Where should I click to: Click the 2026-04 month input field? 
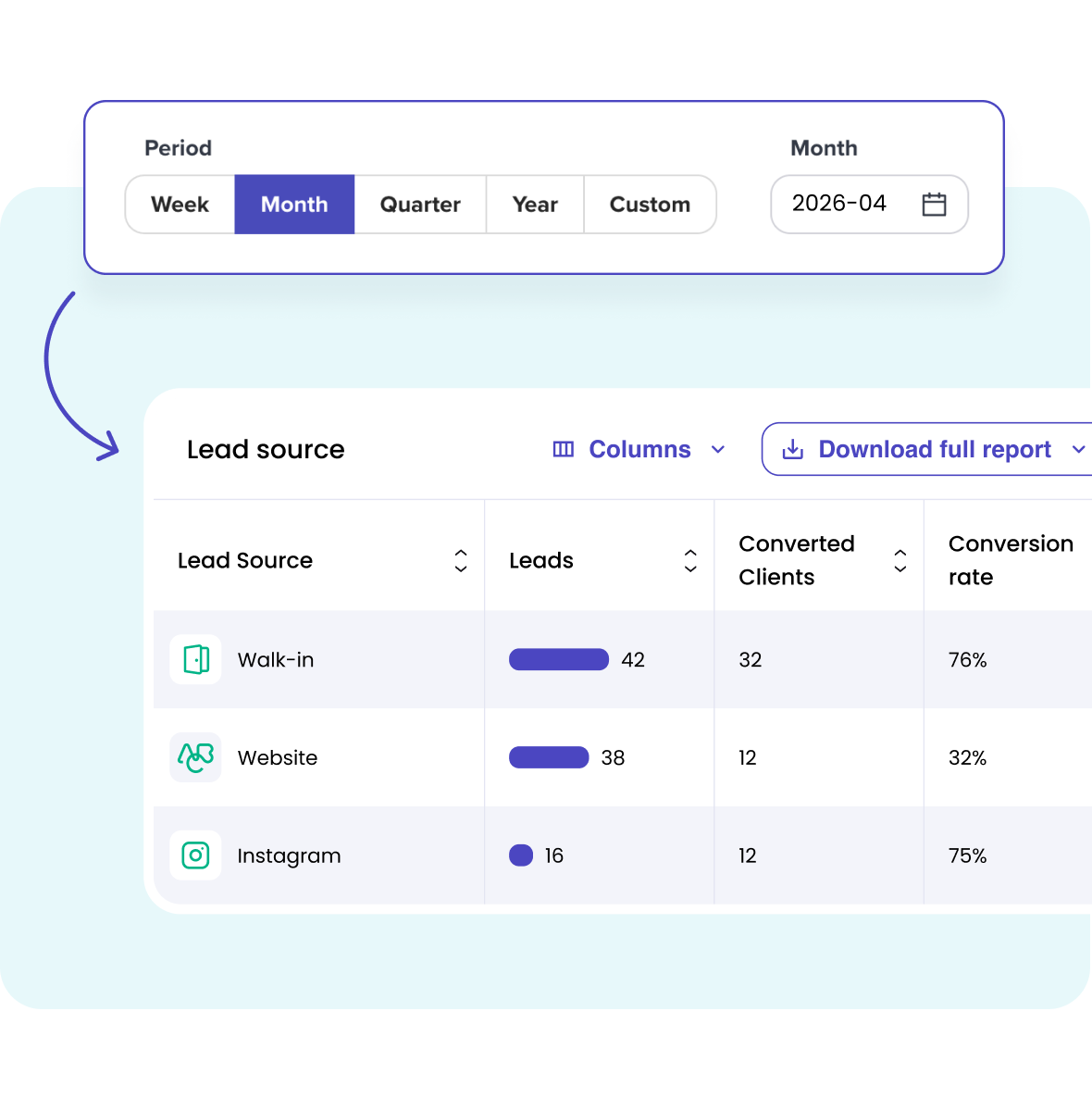pos(870,204)
